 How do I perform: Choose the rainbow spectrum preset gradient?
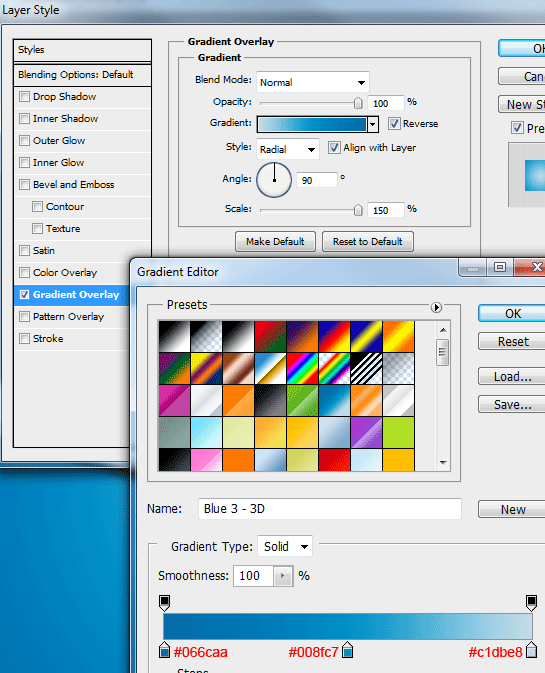pyautogui.click(x=303, y=368)
